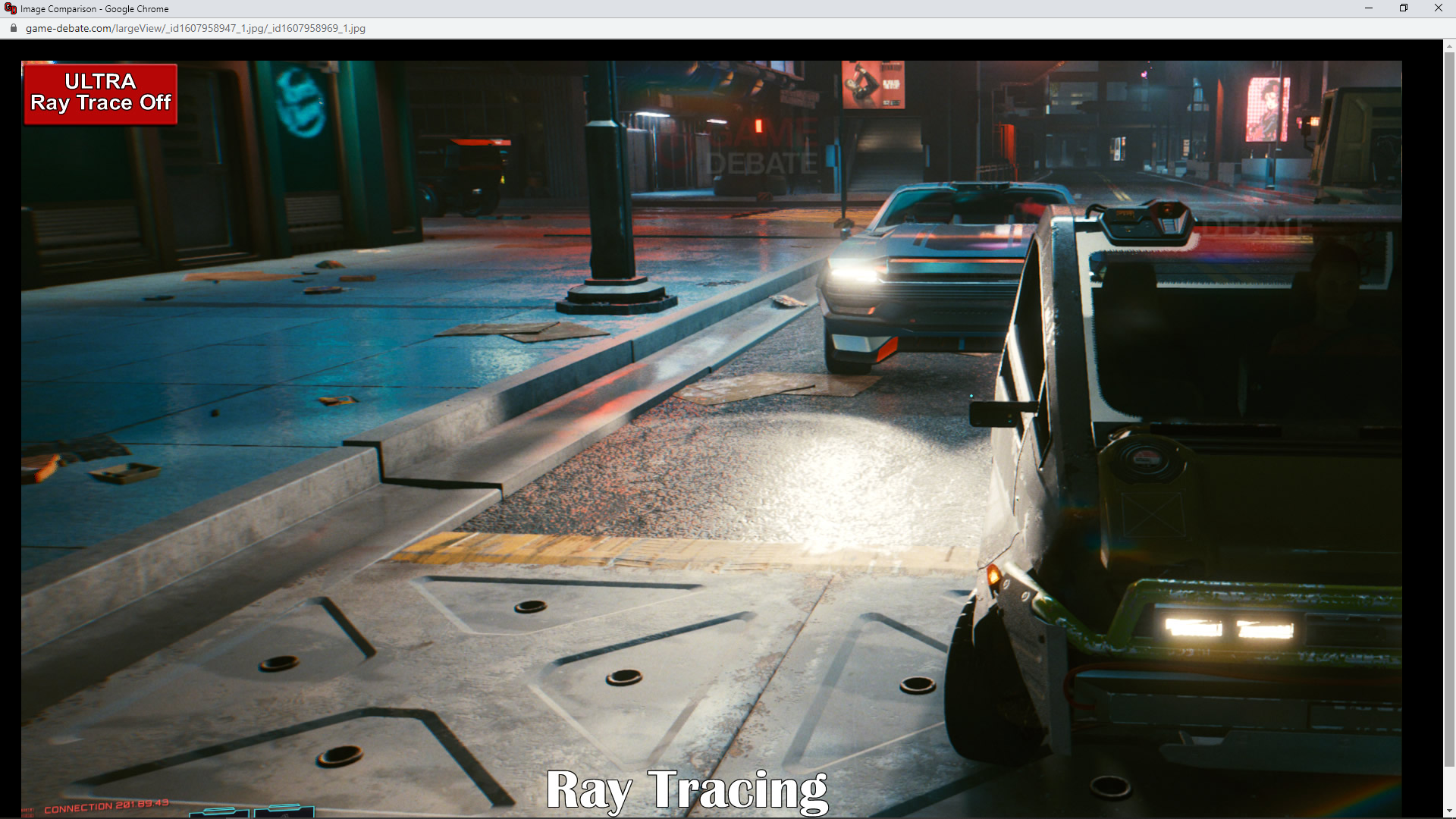Click the Ray Tracing caption text

[686, 790]
